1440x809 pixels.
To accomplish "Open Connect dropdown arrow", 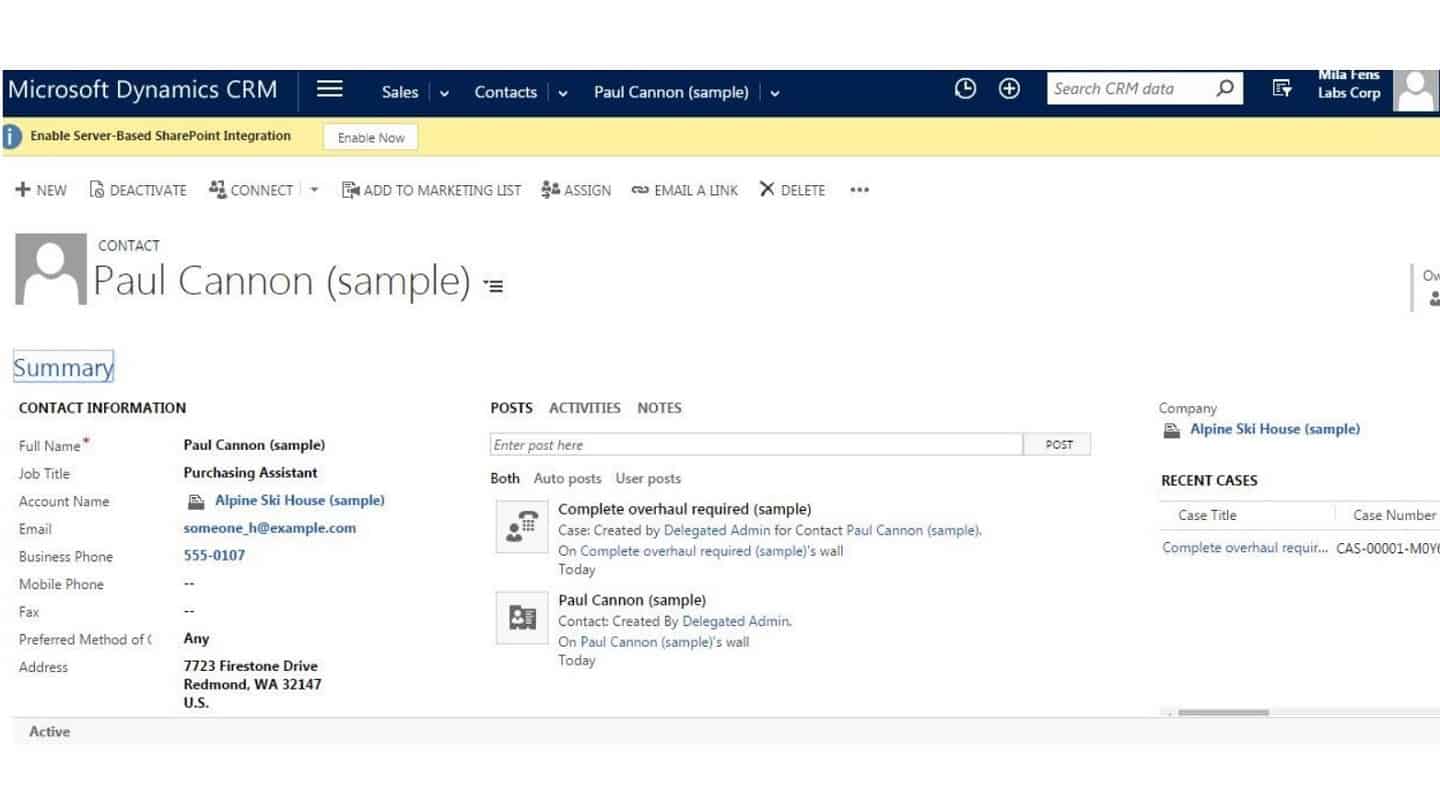I will tap(313, 190).
